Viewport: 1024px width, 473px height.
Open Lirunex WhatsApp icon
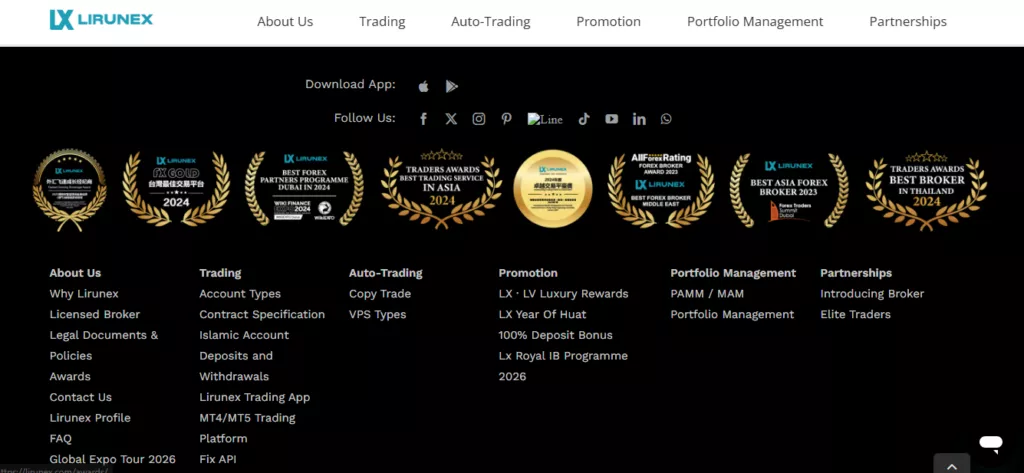point(665,119)
